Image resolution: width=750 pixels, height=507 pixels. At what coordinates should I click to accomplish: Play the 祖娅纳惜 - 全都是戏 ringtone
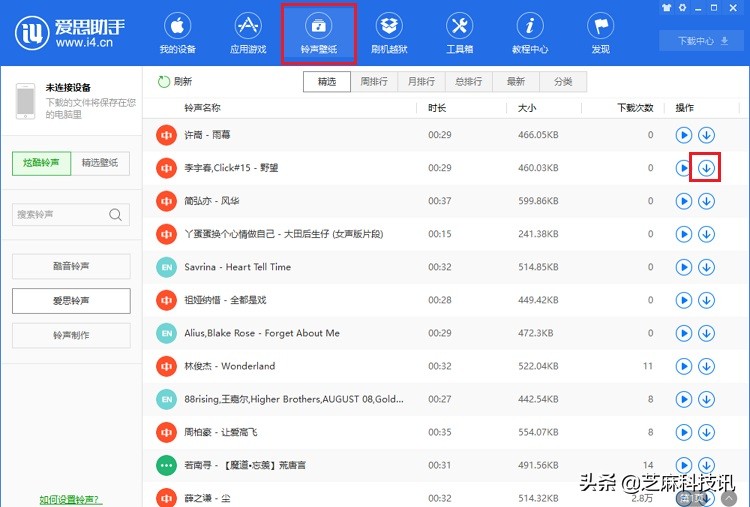pos(684,300)
